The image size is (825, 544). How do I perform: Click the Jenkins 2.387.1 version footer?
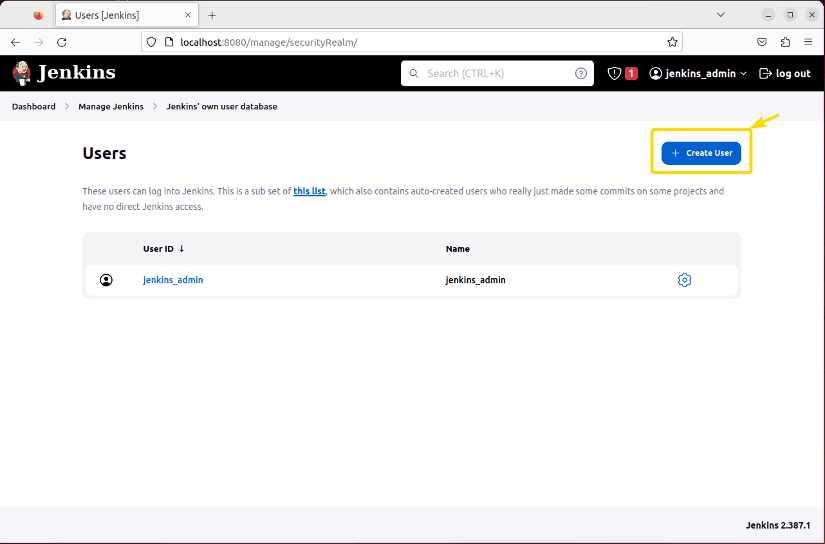[778, 525]
